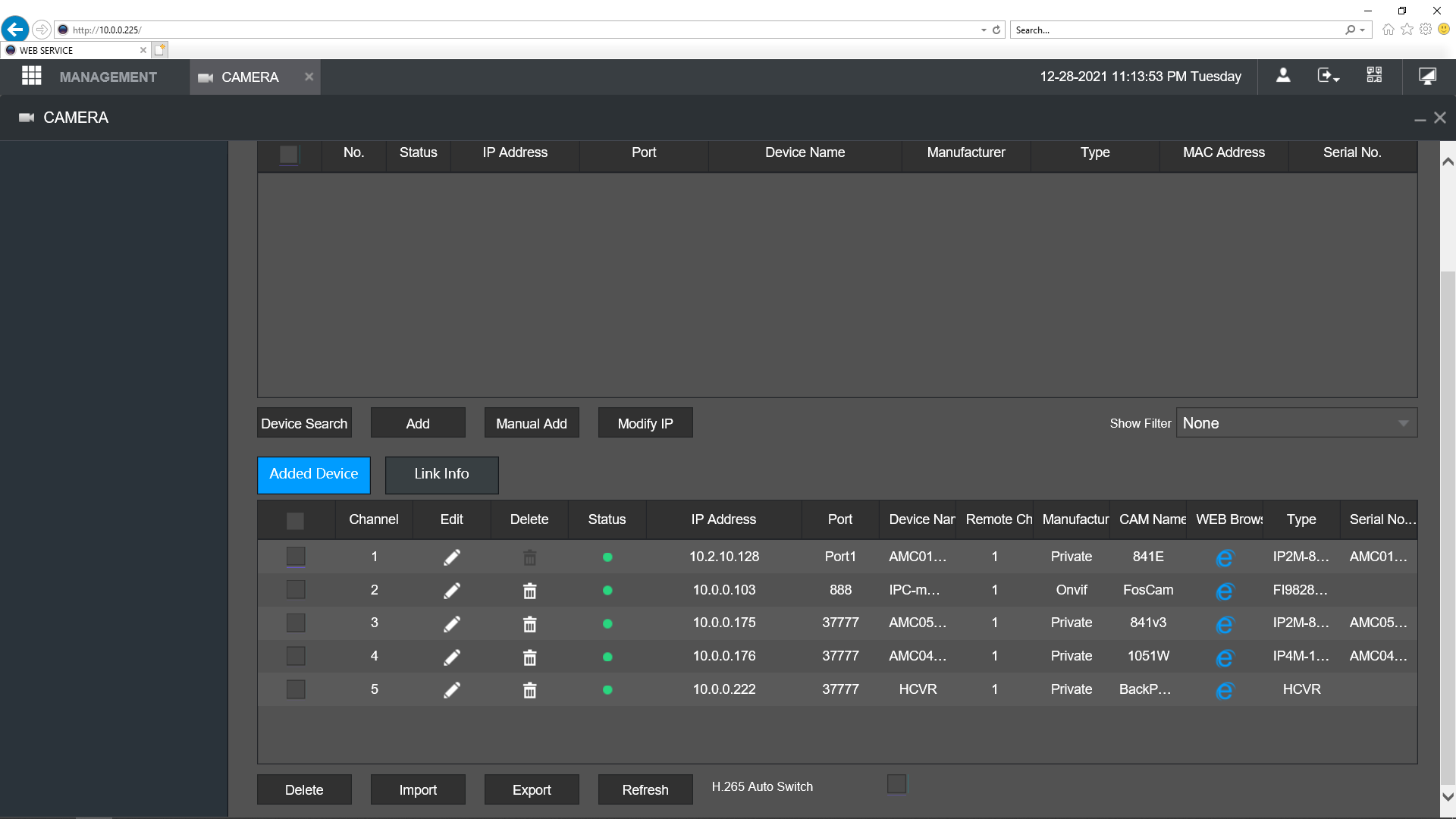Open the live view monitor icon
Viewport: 1456px width, 819px height.
point(1427,76)
